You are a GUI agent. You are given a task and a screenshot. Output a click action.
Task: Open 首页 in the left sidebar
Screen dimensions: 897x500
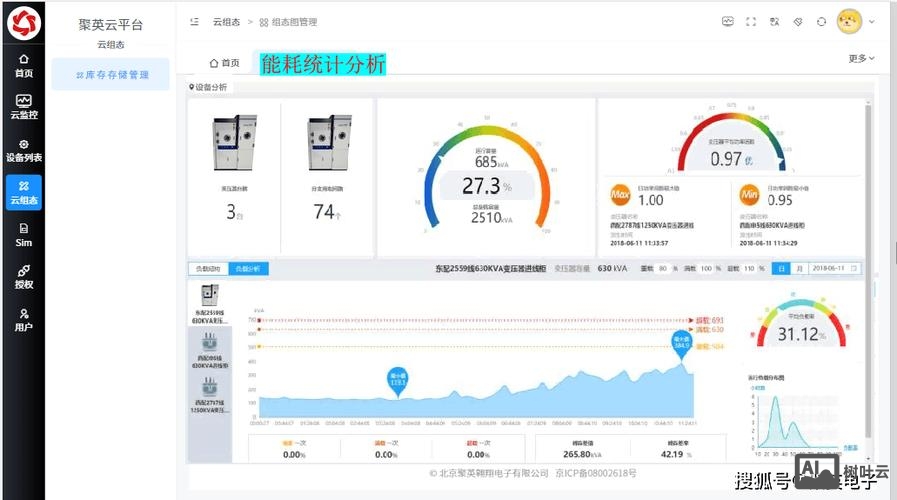[24, 65]
